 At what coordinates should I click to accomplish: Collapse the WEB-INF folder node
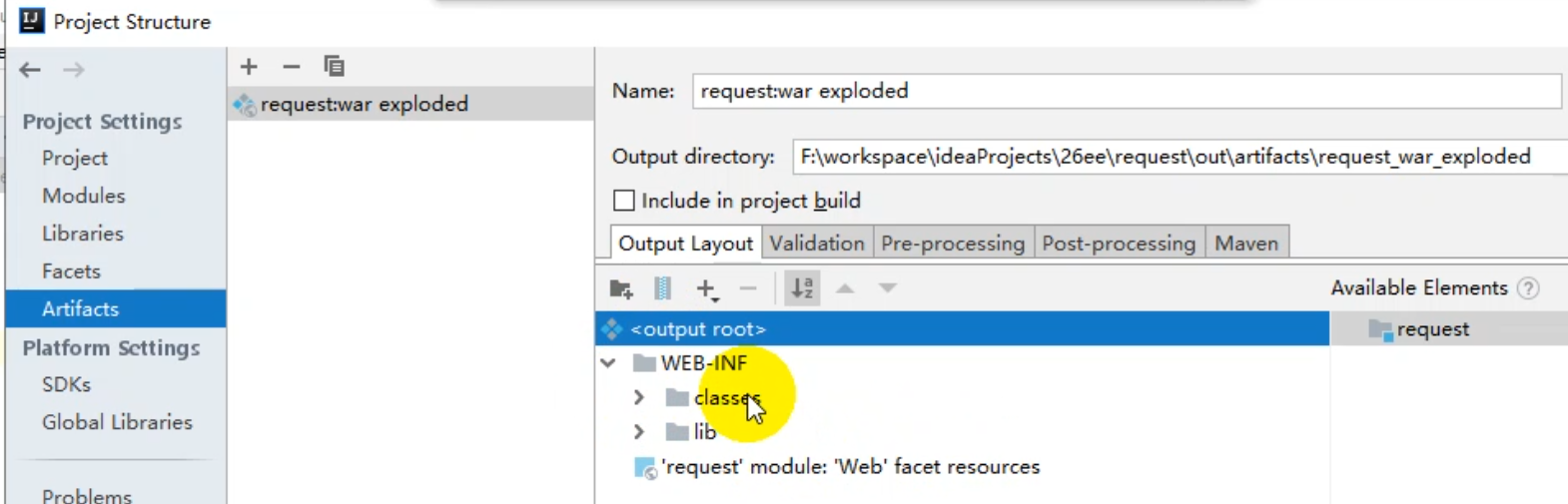coord(608,363)
